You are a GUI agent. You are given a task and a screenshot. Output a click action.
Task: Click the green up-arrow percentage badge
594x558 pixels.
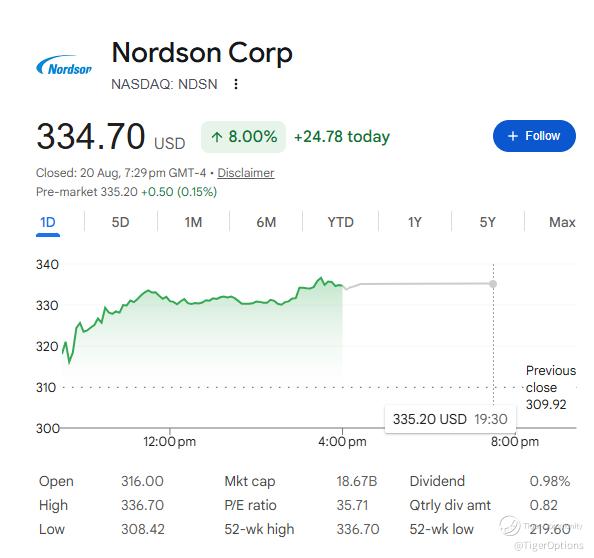point(243,137)
